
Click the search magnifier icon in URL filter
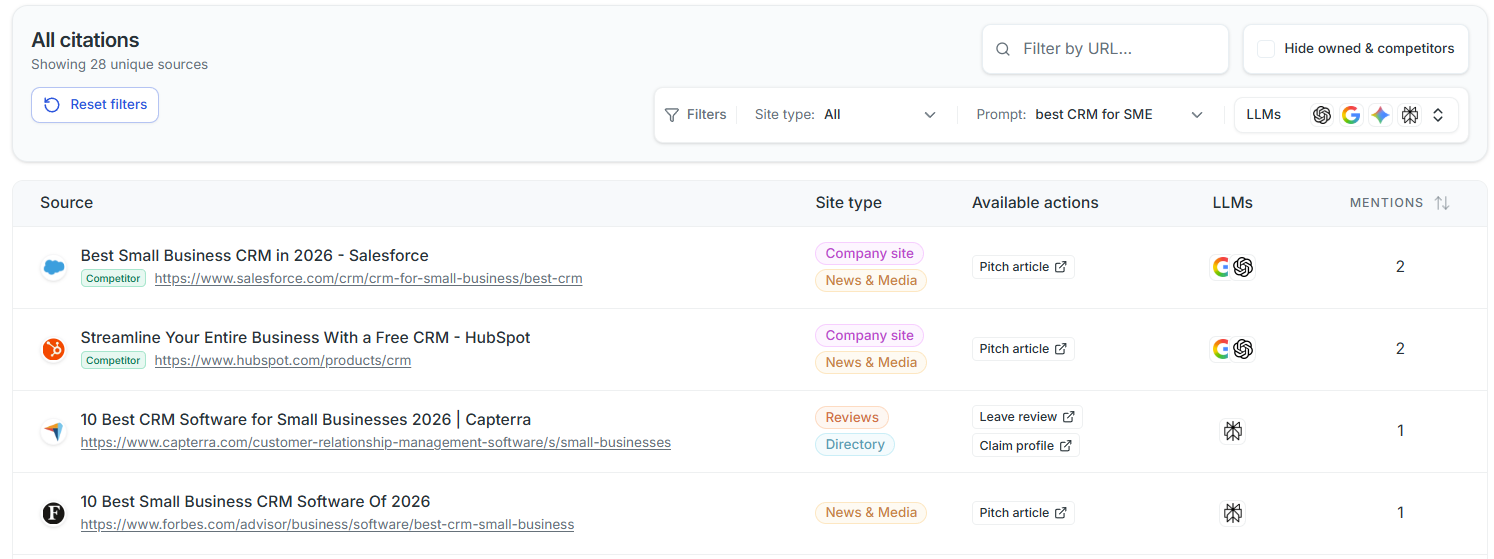1003,49
